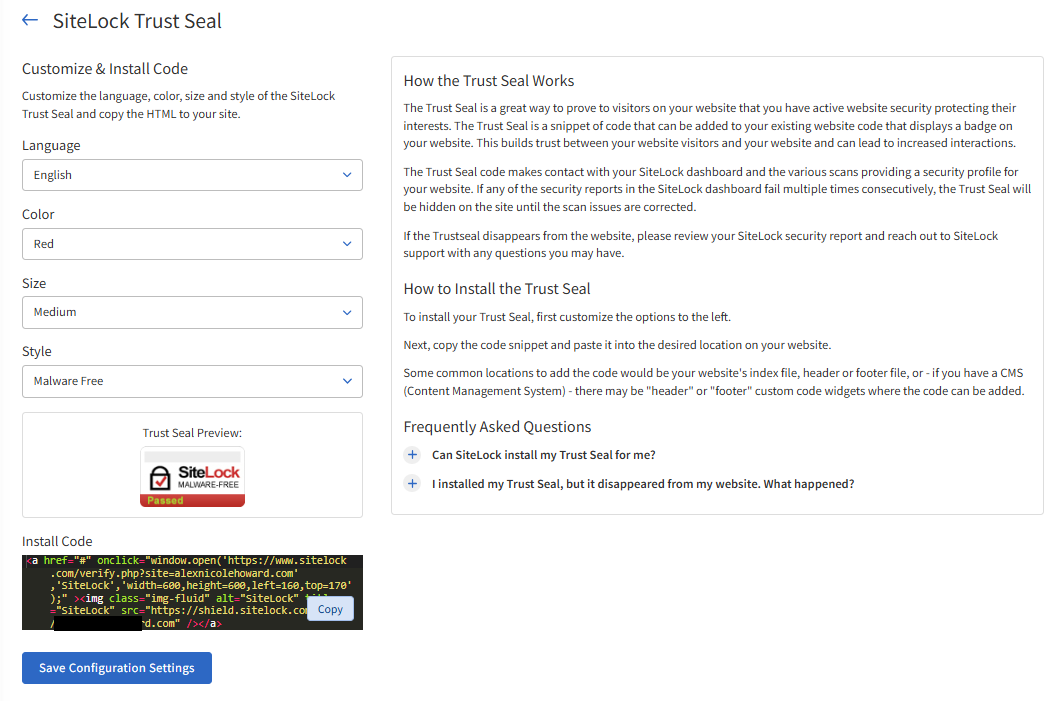Expand the 'Can SiteLock install' FAQ plus icon
Viewport: 1057px width, 701px height.
coord(412,455)
